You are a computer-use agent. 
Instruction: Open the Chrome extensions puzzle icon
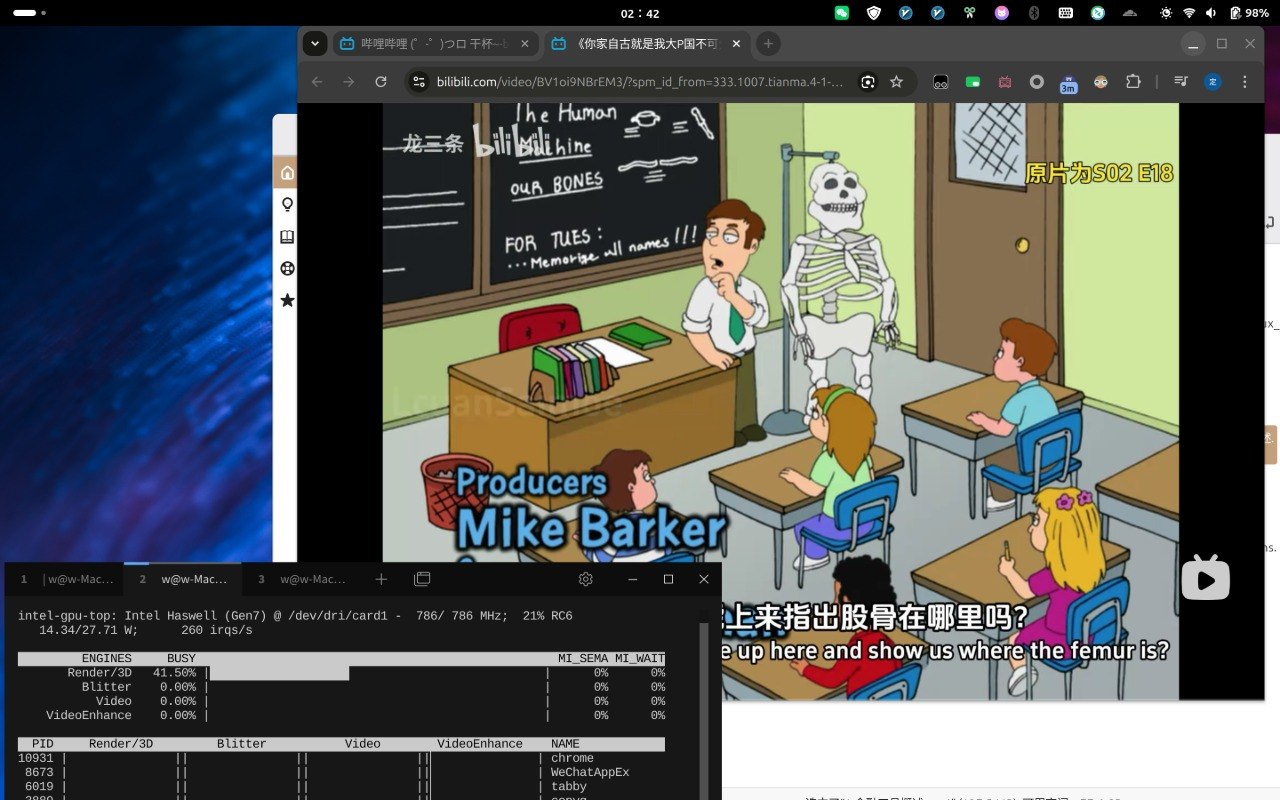pyautogui.click(x=1132, y=82)
